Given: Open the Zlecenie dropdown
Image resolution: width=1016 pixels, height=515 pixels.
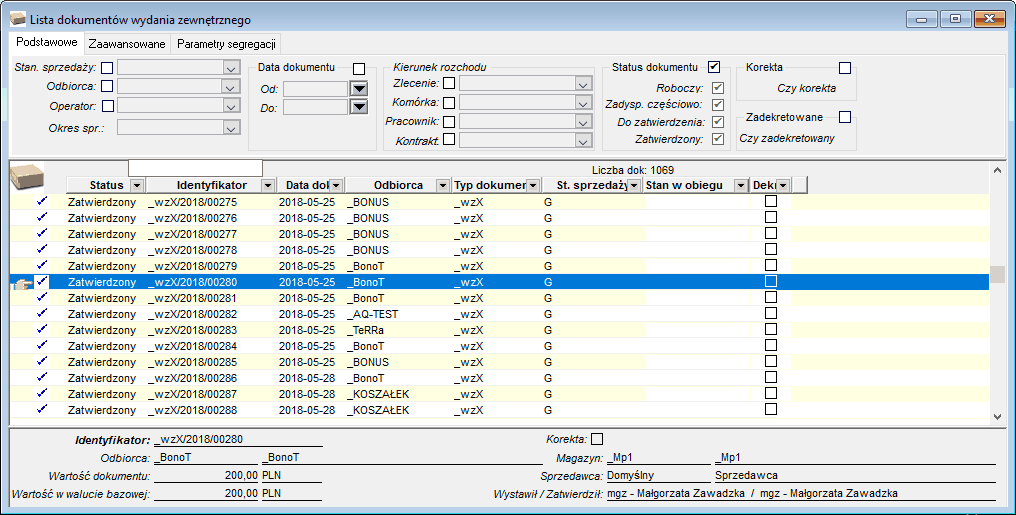Looking at the screenshot, I should pos(583,84).
